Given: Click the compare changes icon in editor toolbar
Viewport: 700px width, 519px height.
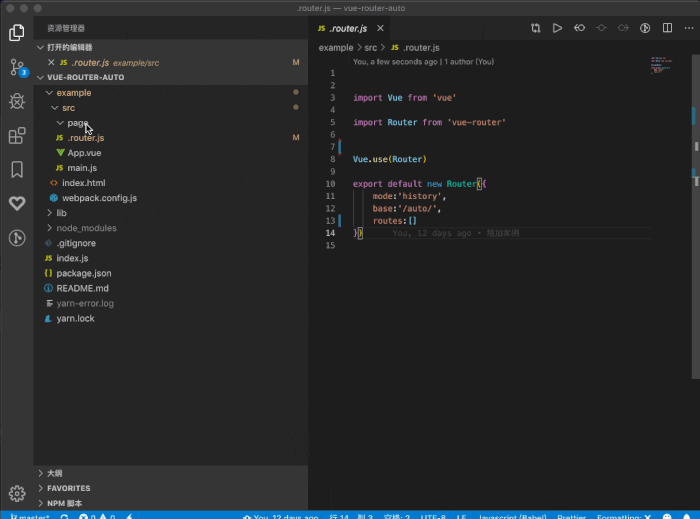Looking at the screenshot, I should (x=536, y=29).
